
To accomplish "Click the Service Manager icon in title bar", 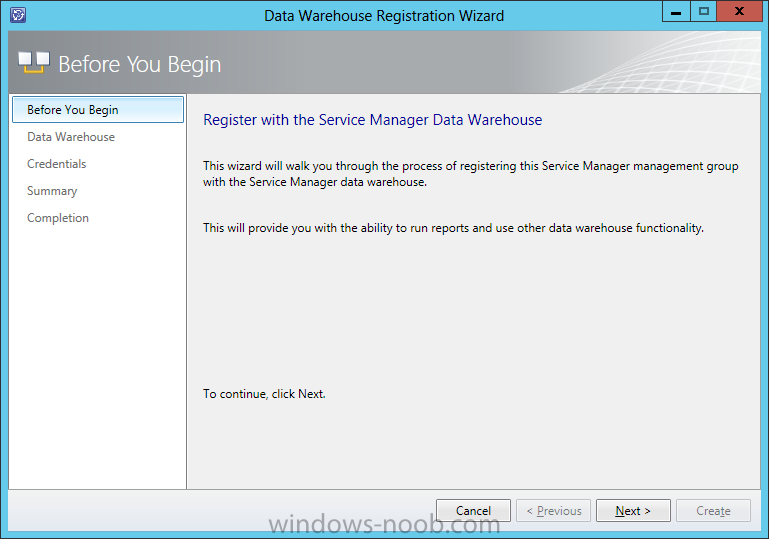I will point(18,15).
